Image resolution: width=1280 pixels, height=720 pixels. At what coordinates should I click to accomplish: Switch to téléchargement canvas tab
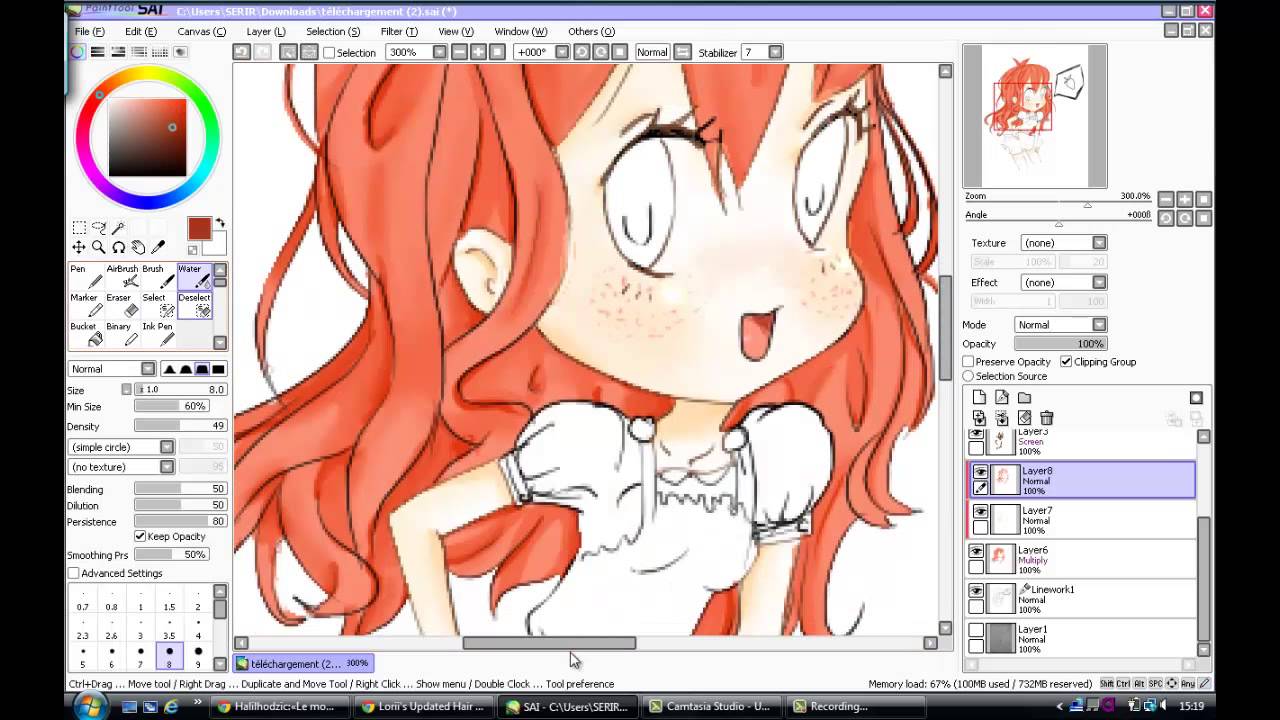(x=304, y=663)
